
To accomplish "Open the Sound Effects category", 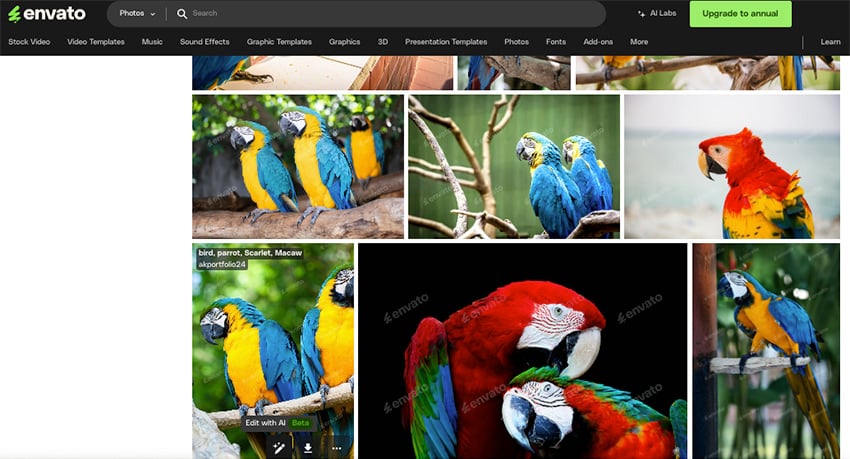I will (x=204, y=42).
